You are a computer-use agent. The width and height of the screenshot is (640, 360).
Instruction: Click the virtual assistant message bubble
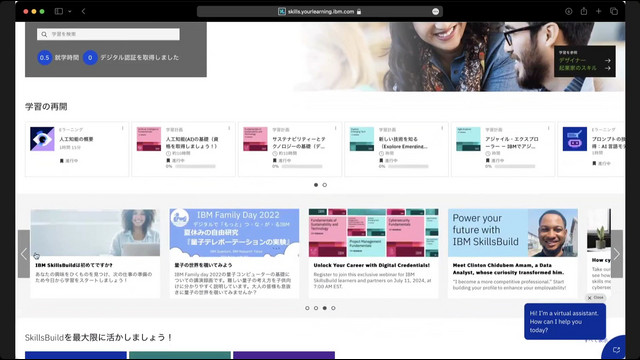pos(565,322)
